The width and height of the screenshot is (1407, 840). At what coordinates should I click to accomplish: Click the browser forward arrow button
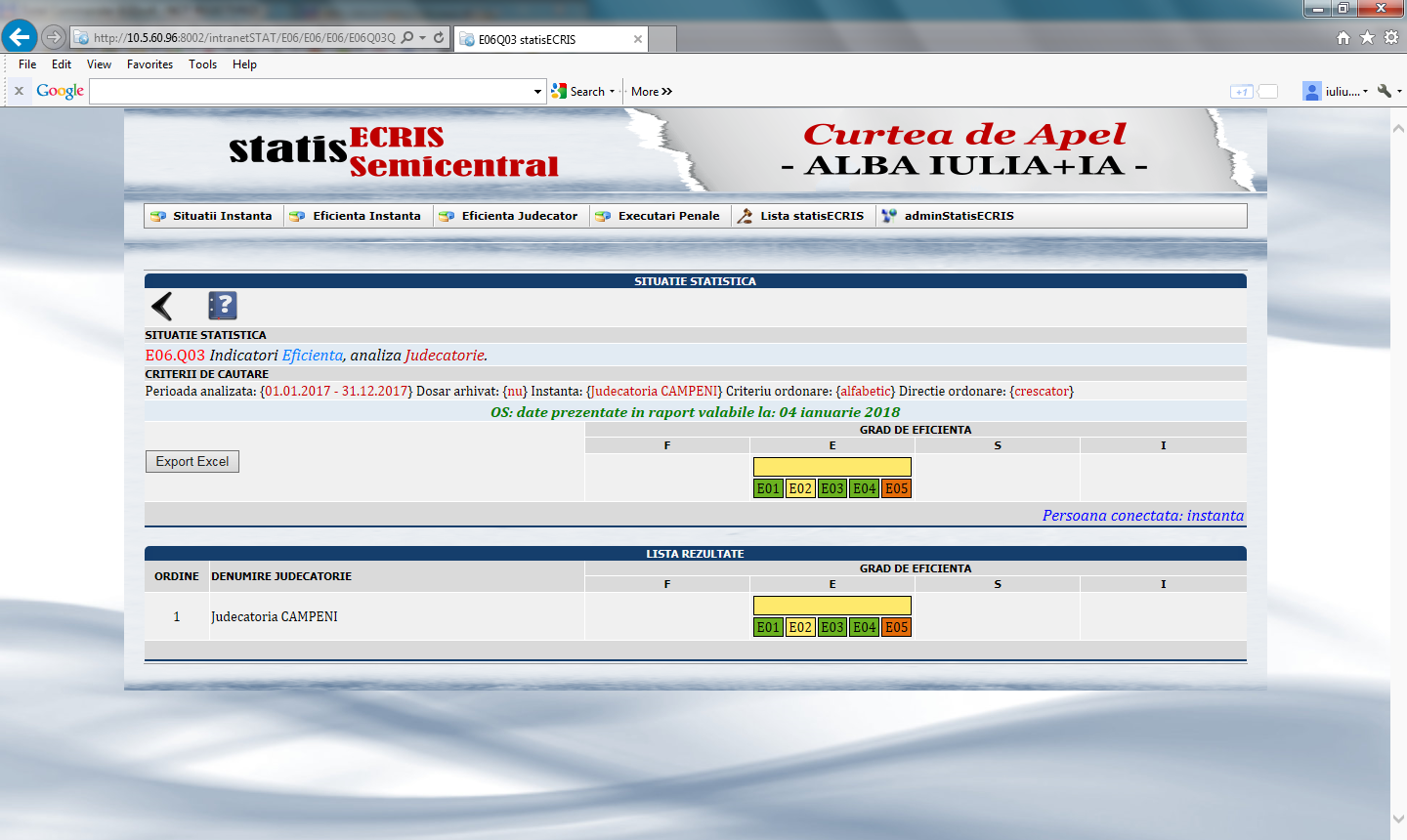tap(53, 37)
